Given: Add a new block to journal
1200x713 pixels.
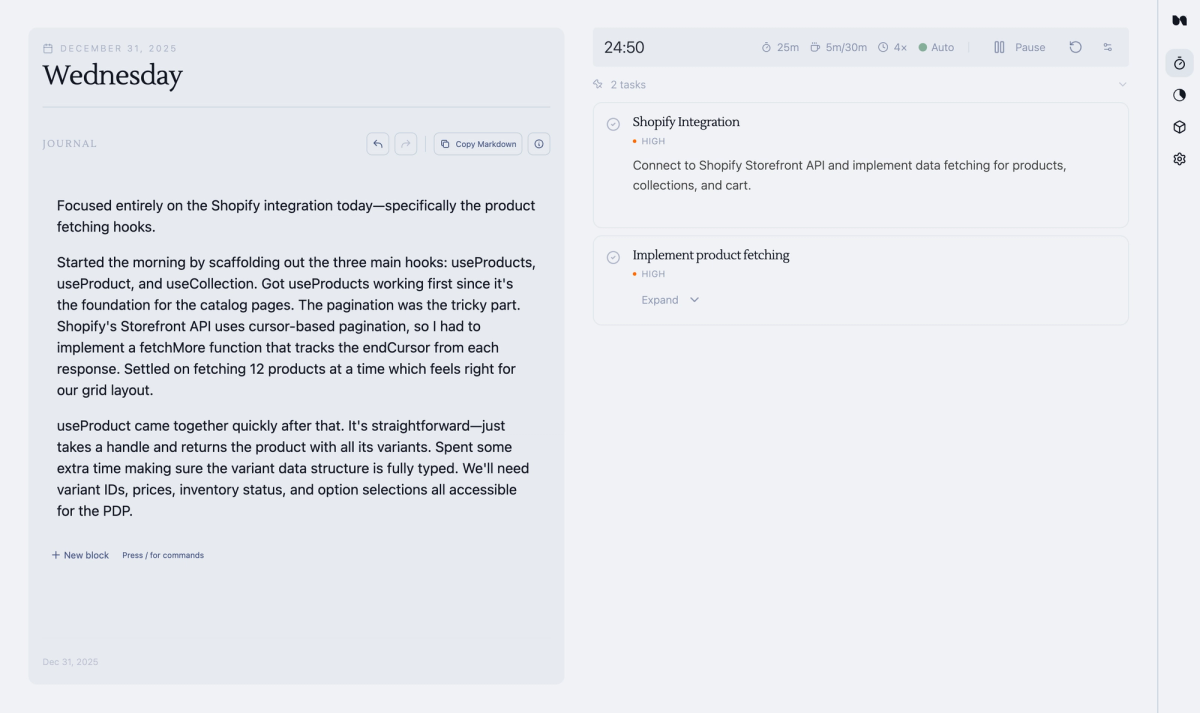Looking at the screenshot, I should click(80, 555).
